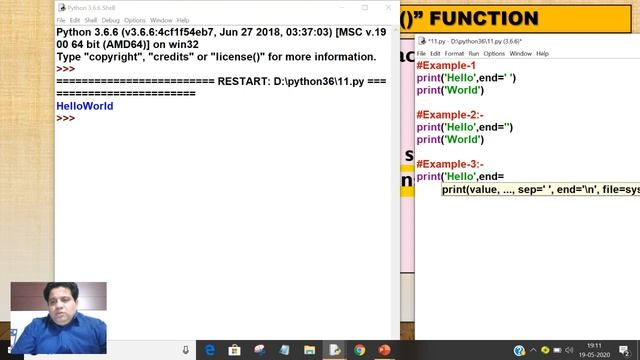The height and width of the screenshot is (360, 640).
Task: Click the FUNCTION slide title behind editor
Action: (x=484, y=19)
